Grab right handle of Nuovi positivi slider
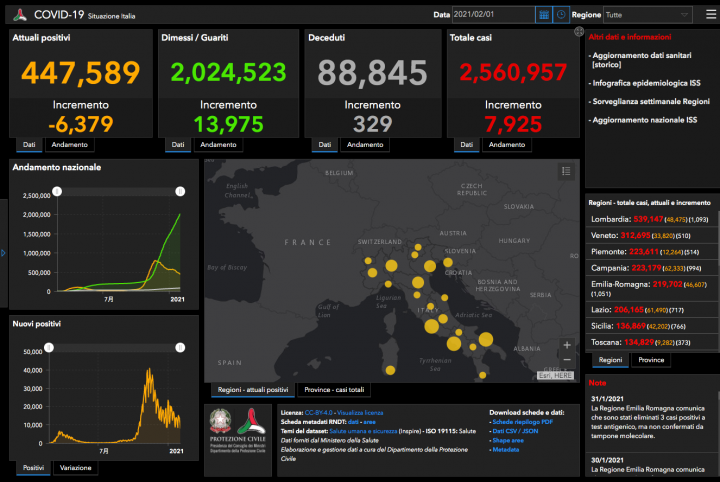720x482 pixels. click(x=180, y=347)
